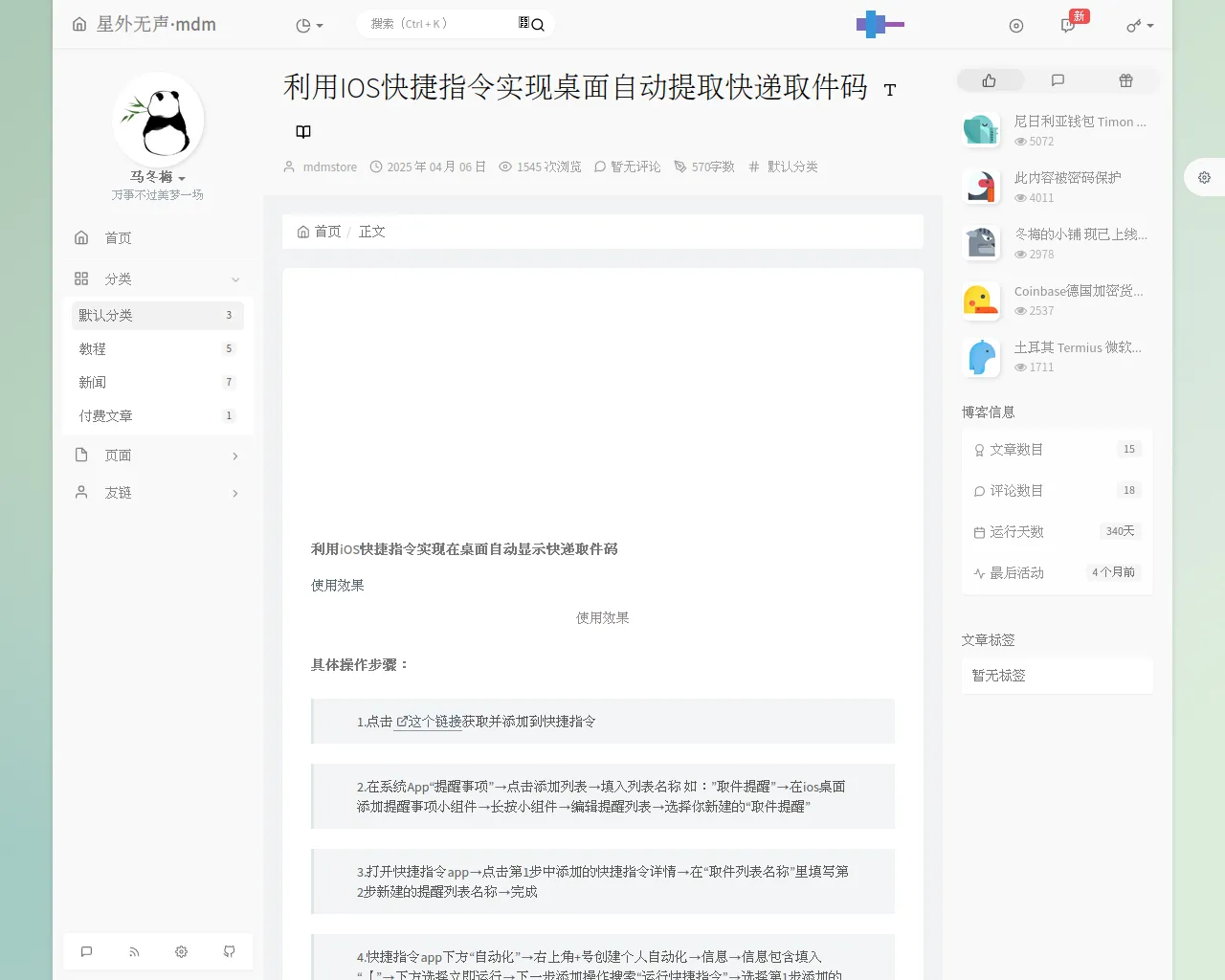Select the 付费文章 category

[x=158, y=415]
